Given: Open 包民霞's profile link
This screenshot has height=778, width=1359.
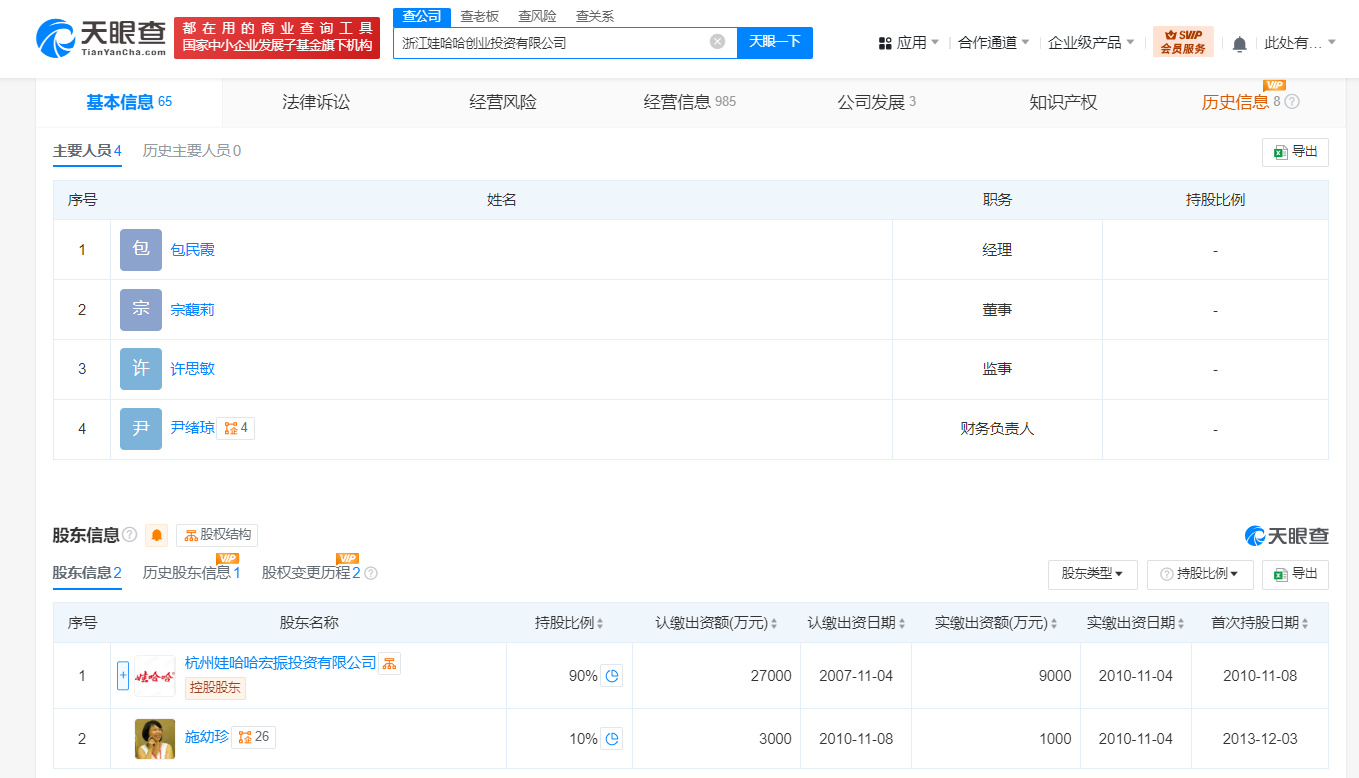Looking at the screenshot, I should click(x=192, y=250).
